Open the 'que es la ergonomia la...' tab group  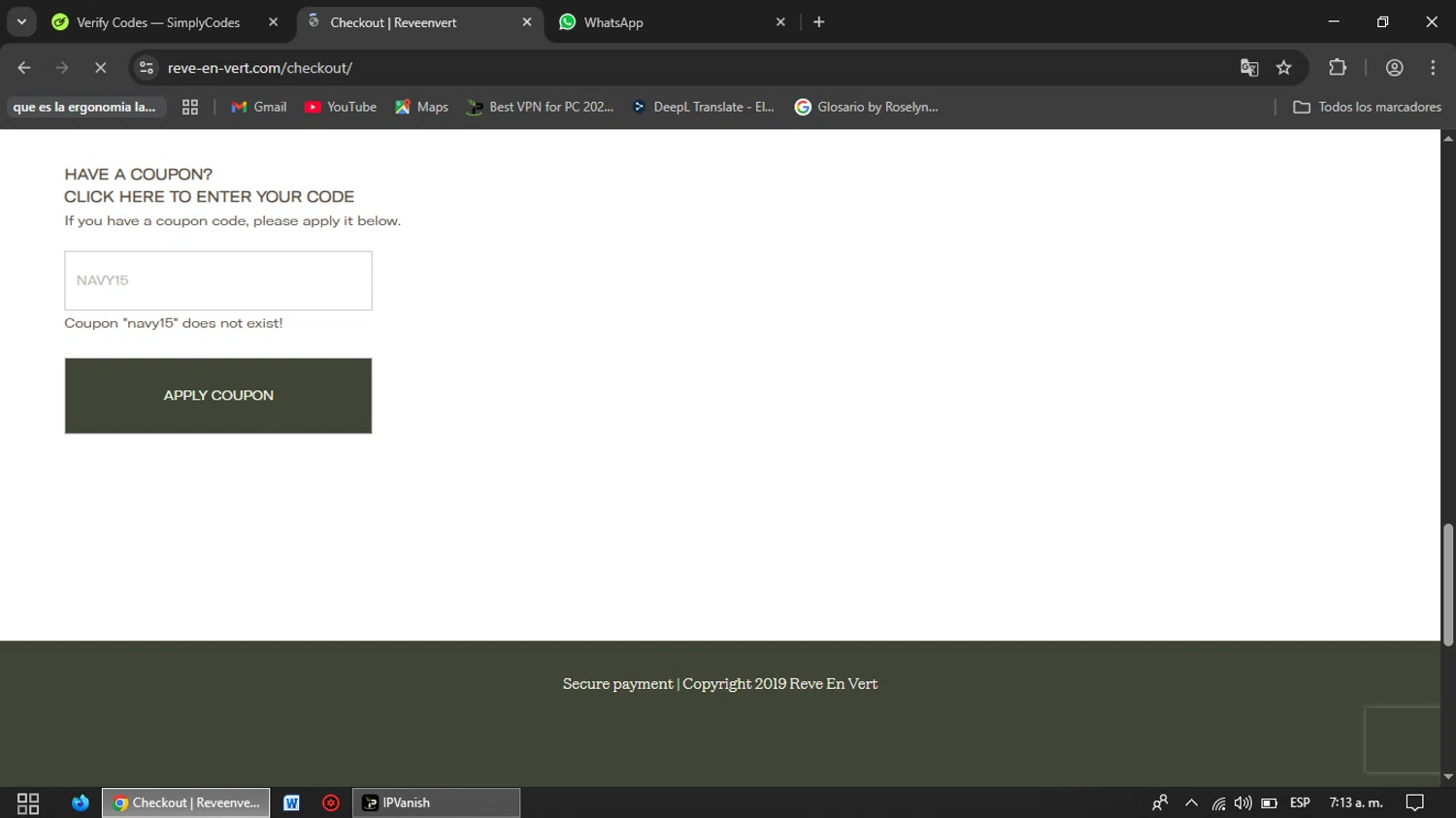84,107
